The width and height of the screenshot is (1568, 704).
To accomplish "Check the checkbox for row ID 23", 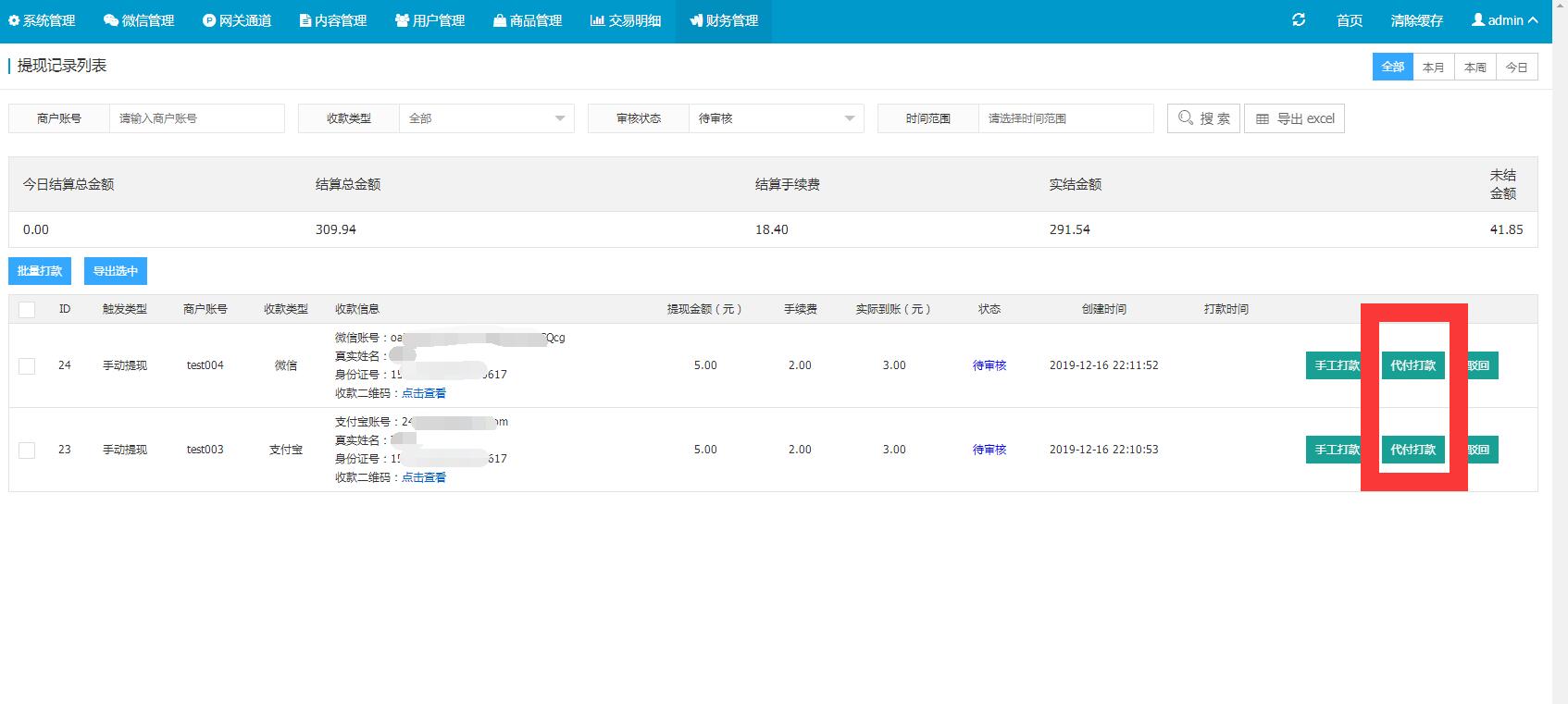I will 27,451.
